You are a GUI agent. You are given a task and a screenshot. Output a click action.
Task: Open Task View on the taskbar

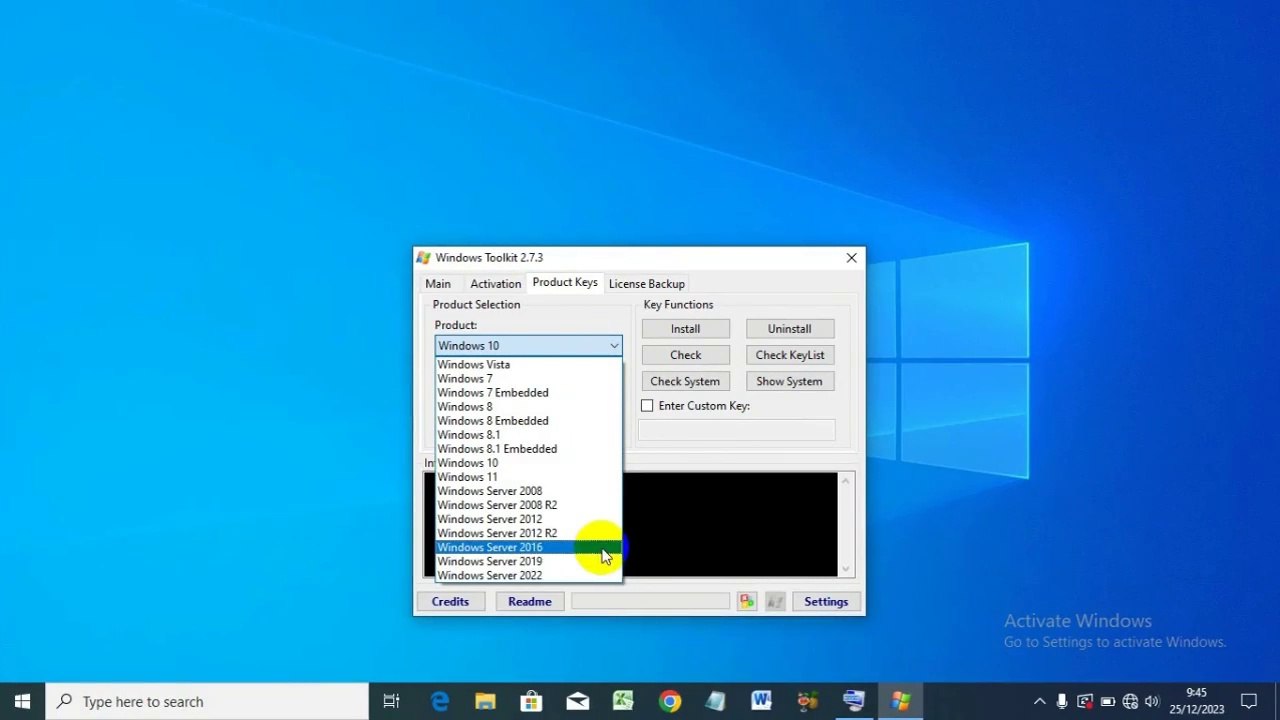pyautogui.click(x=391, y=701)
